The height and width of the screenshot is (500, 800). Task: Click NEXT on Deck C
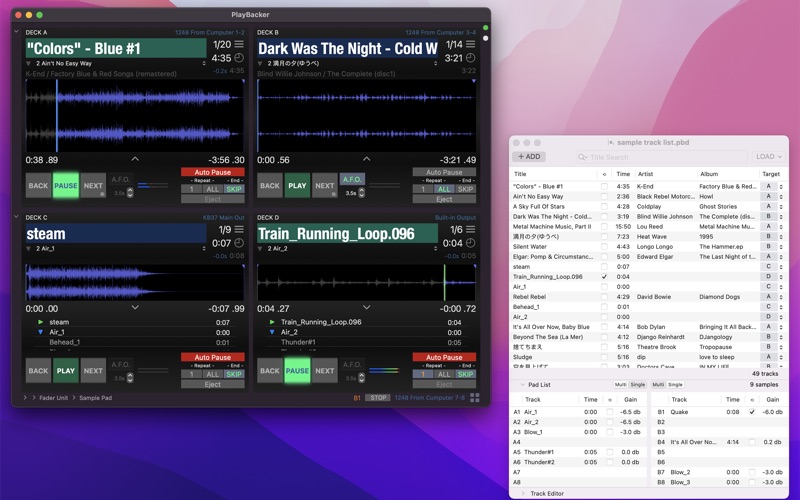[x=93, y=371]
